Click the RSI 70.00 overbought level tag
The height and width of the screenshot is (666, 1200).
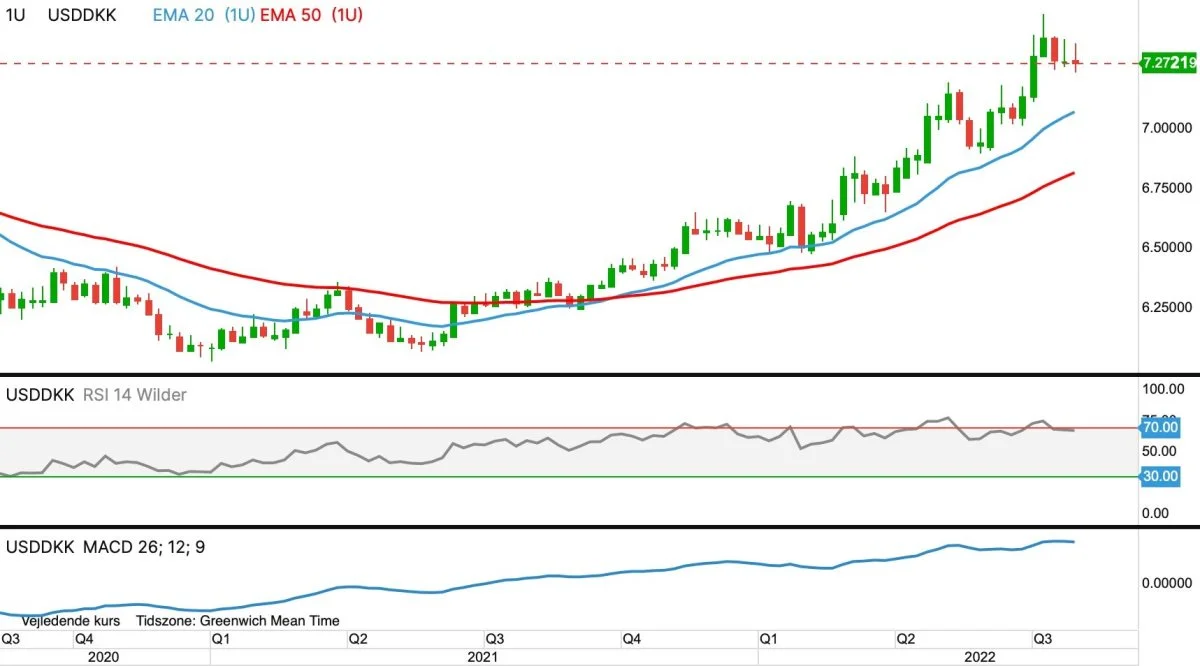coord(1161,428)
